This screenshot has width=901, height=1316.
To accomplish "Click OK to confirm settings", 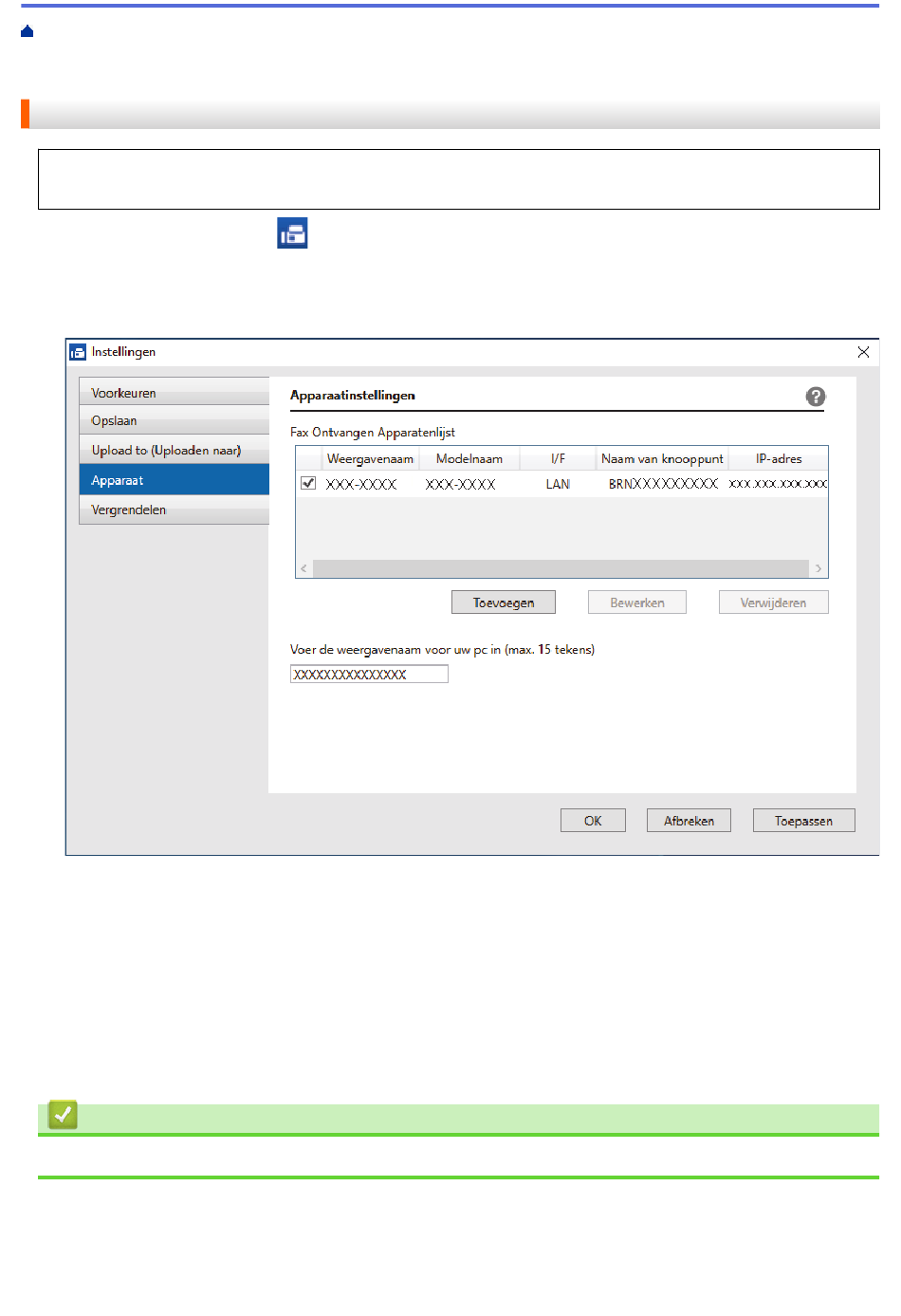I will [593, 821].
